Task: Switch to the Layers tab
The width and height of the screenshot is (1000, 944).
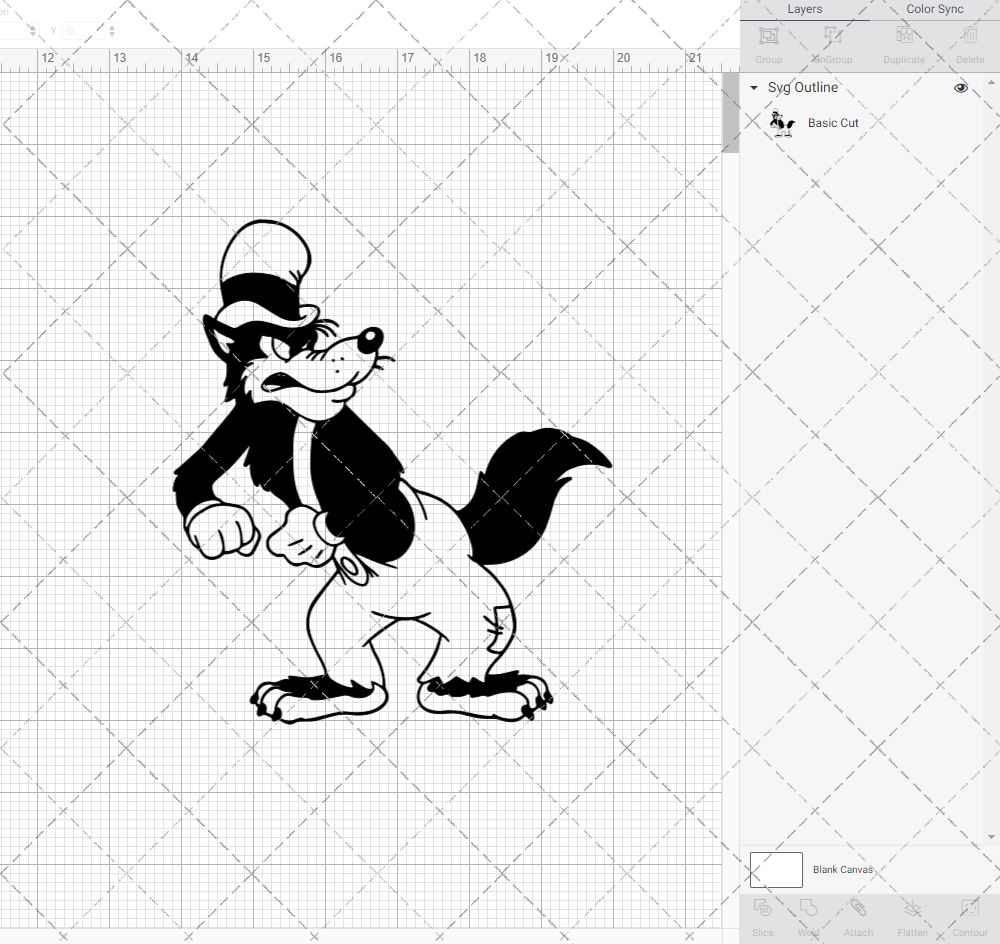Action: [x=804, y=9]
